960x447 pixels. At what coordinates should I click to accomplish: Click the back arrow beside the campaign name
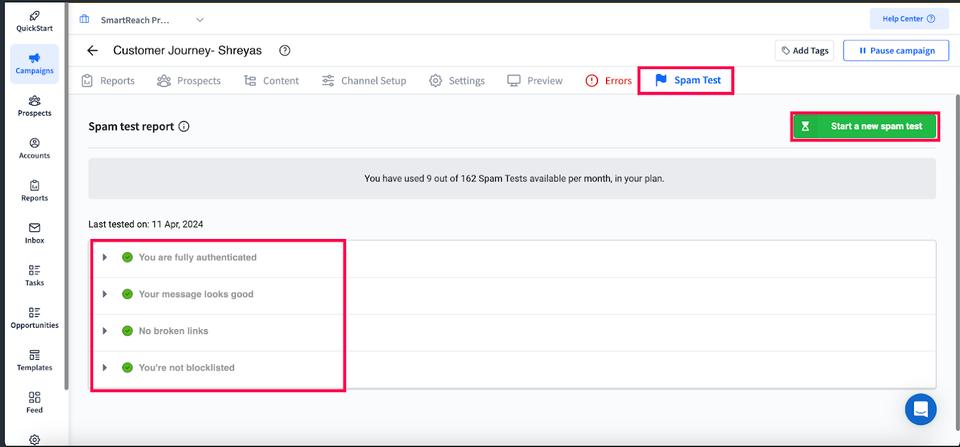(x=92, y=51)
